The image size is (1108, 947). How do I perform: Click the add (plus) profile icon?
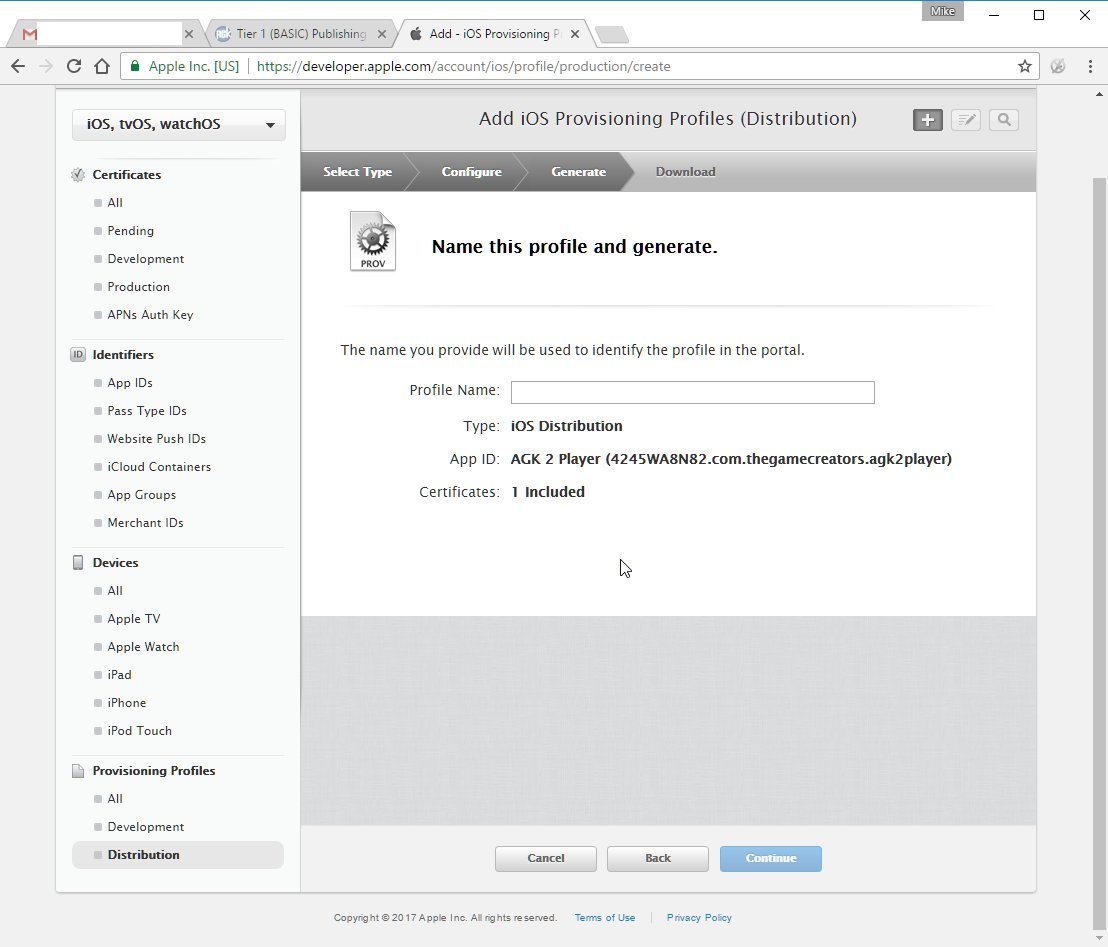pyautogui.click(x=927, y=120)
